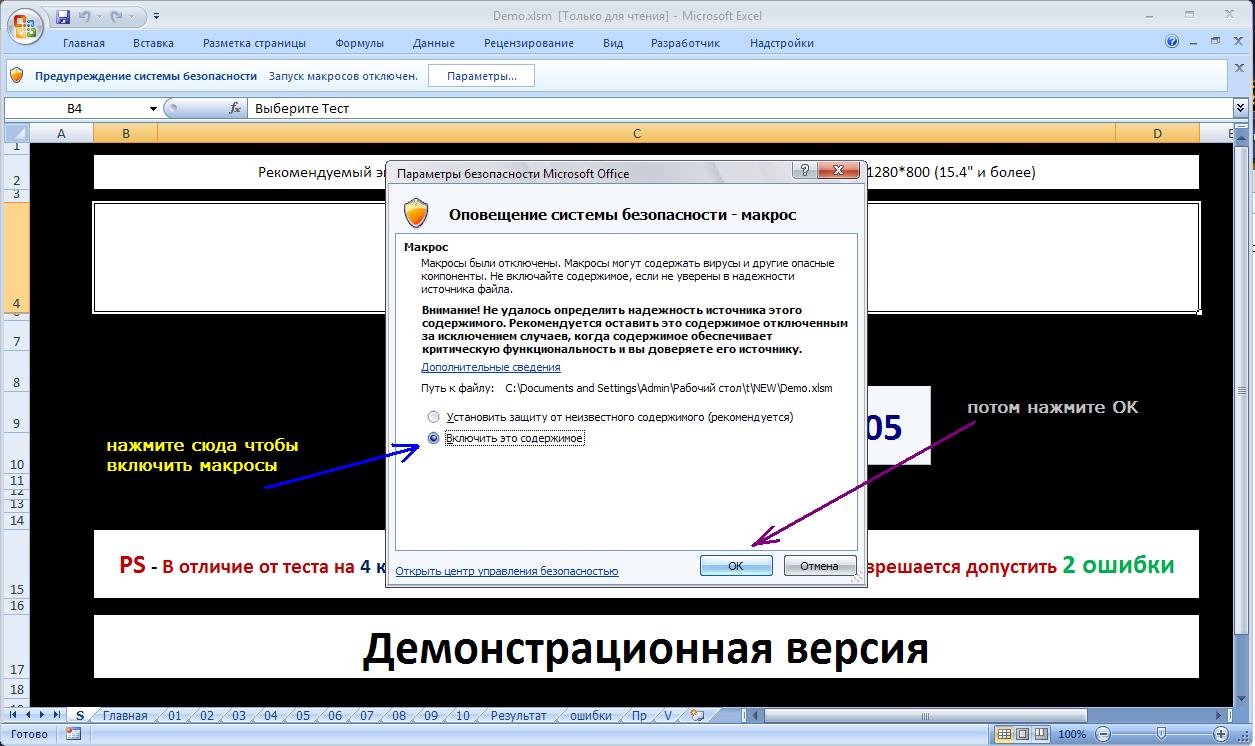Click the Name Box showing B4
The height and width of the screenshot is (746, 1255).
pyautogui.click(x=76, y=109)
